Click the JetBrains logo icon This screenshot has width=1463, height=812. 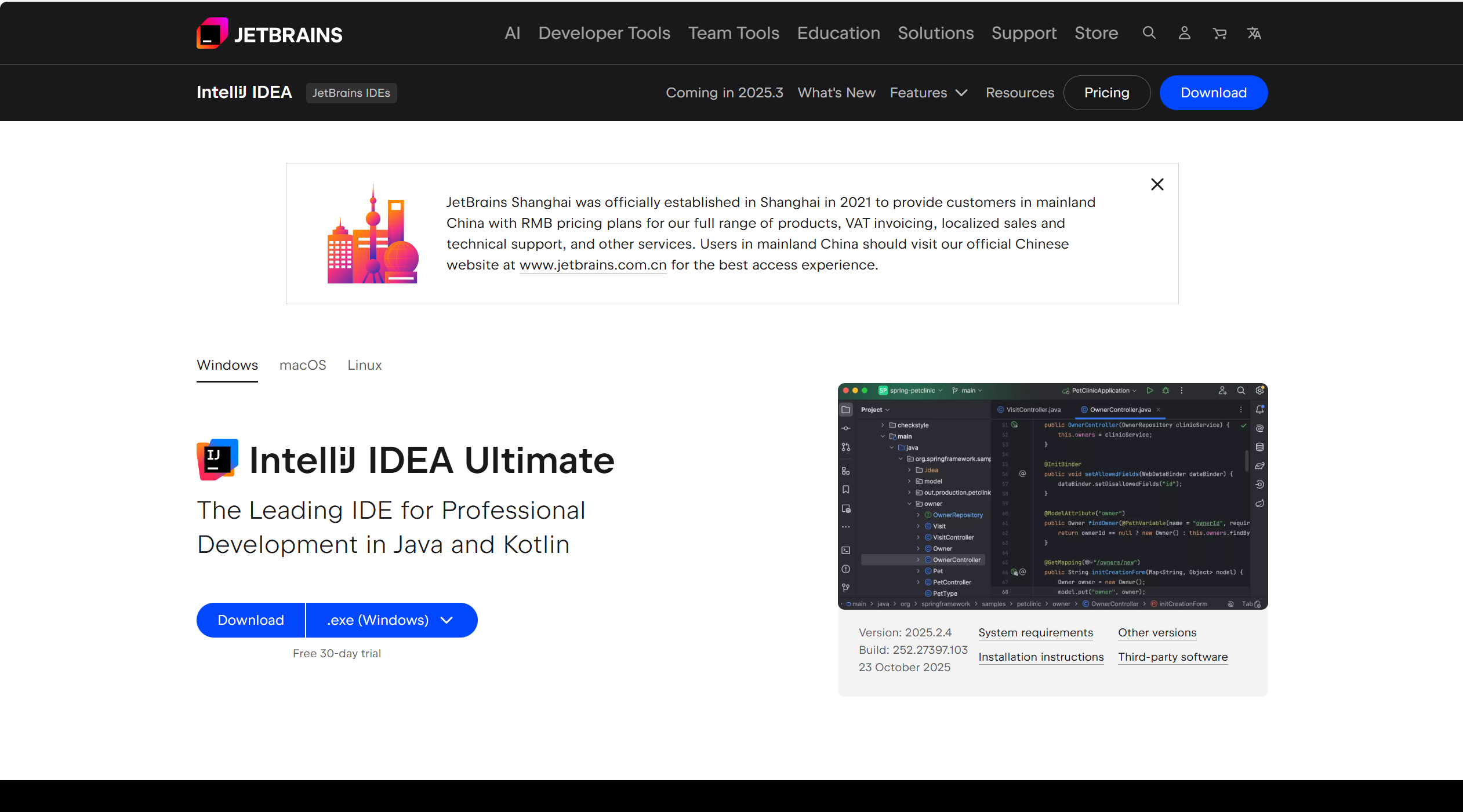coord(212,34)
